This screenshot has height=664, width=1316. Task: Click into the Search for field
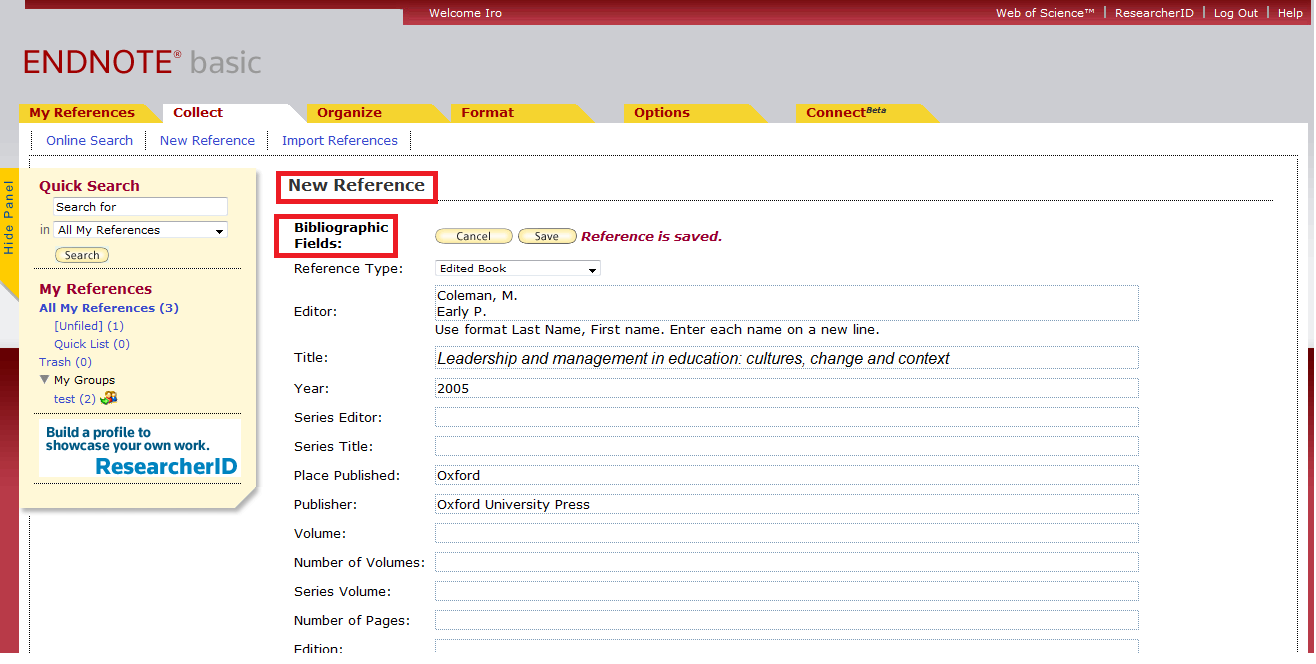(x=141, y=207)
